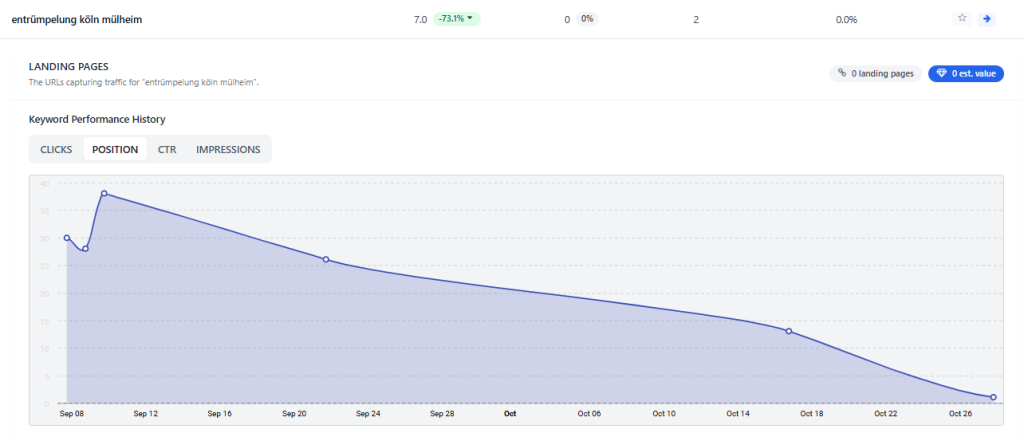
Task: Click the 0.0% CTR value in keyword row
Action: coord(846,19)
